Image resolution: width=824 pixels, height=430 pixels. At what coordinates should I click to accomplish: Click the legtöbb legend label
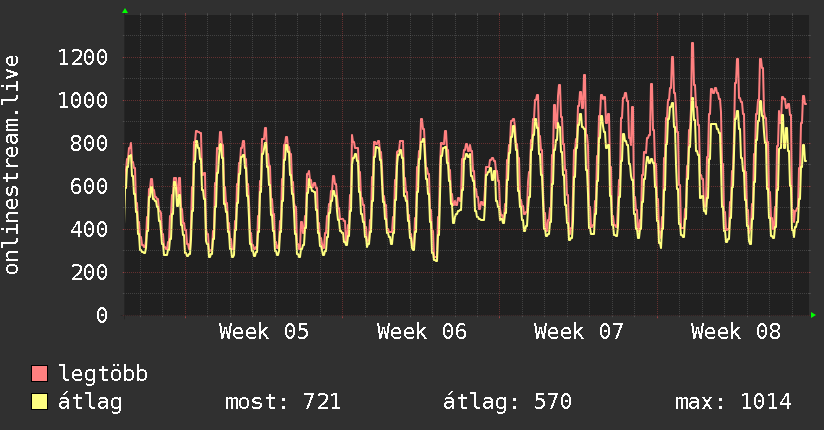(103, 375)
